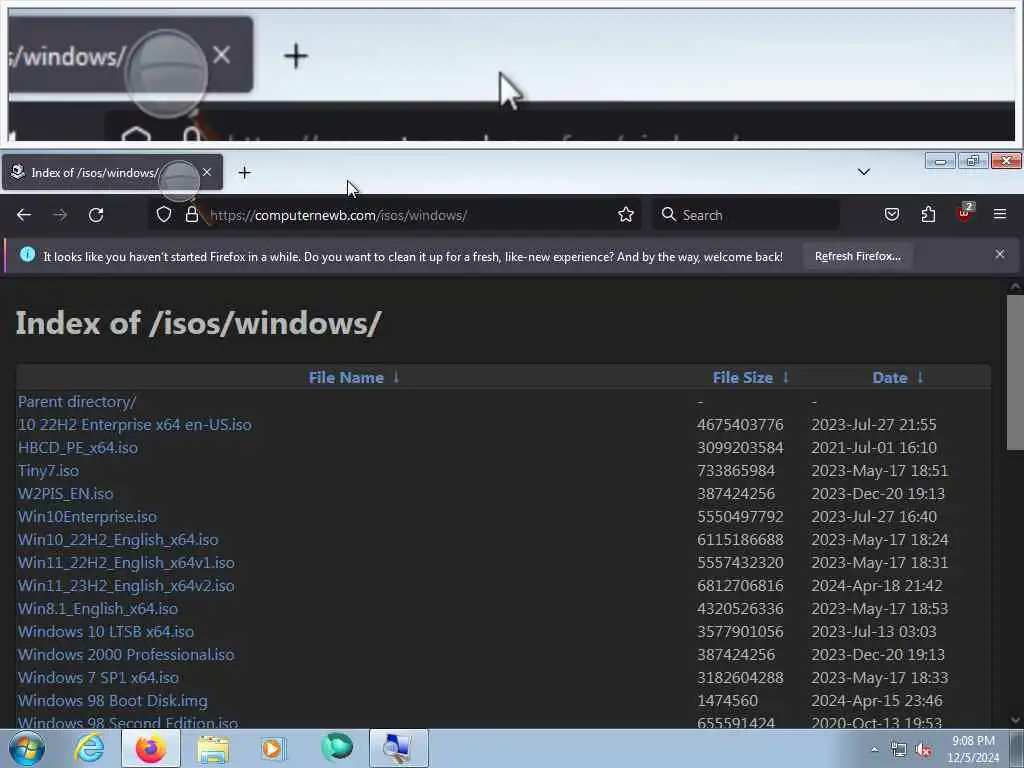Bookmark this page with star icon

coord(626,214)
